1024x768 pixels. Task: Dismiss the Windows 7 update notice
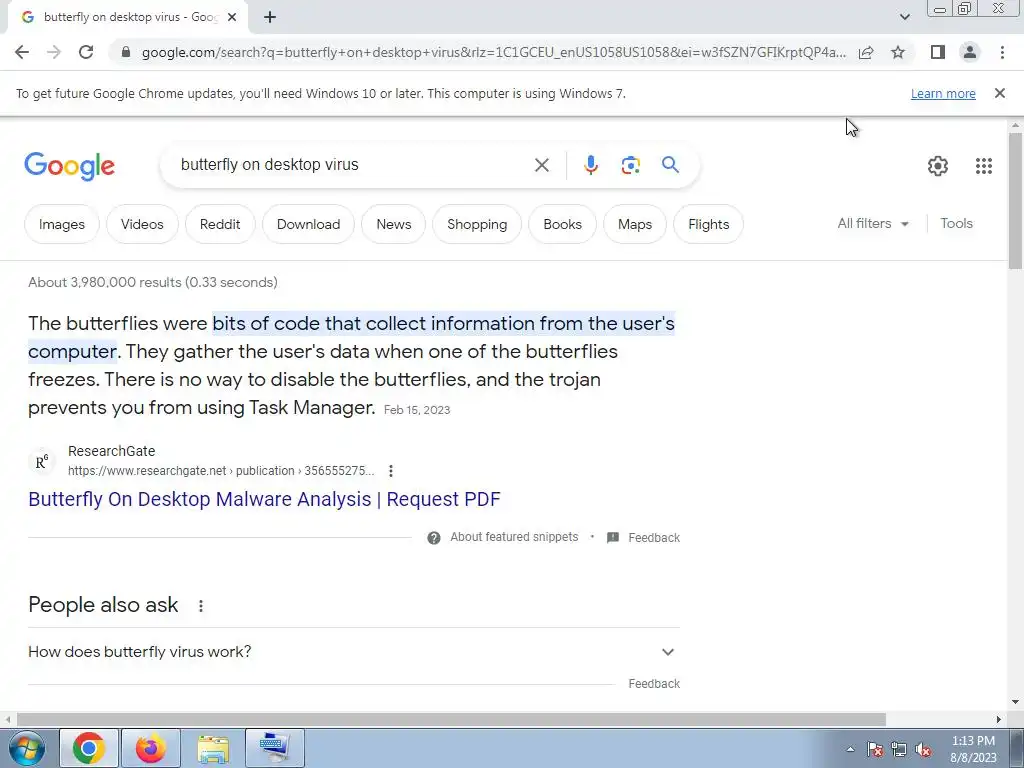click(x=999, y=93)
